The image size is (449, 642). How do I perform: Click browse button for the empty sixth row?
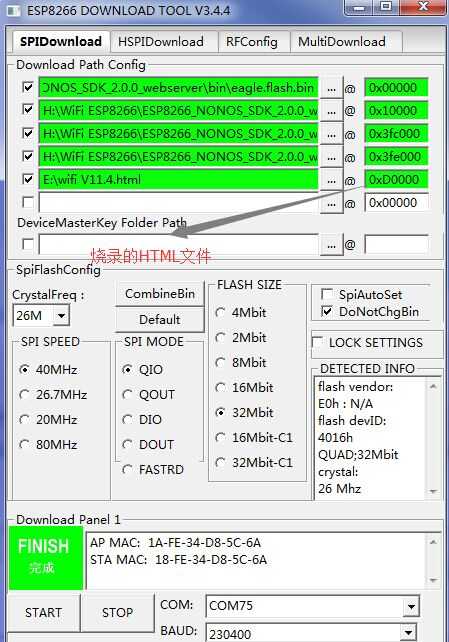pyautogui.click(x=332, y=203)
